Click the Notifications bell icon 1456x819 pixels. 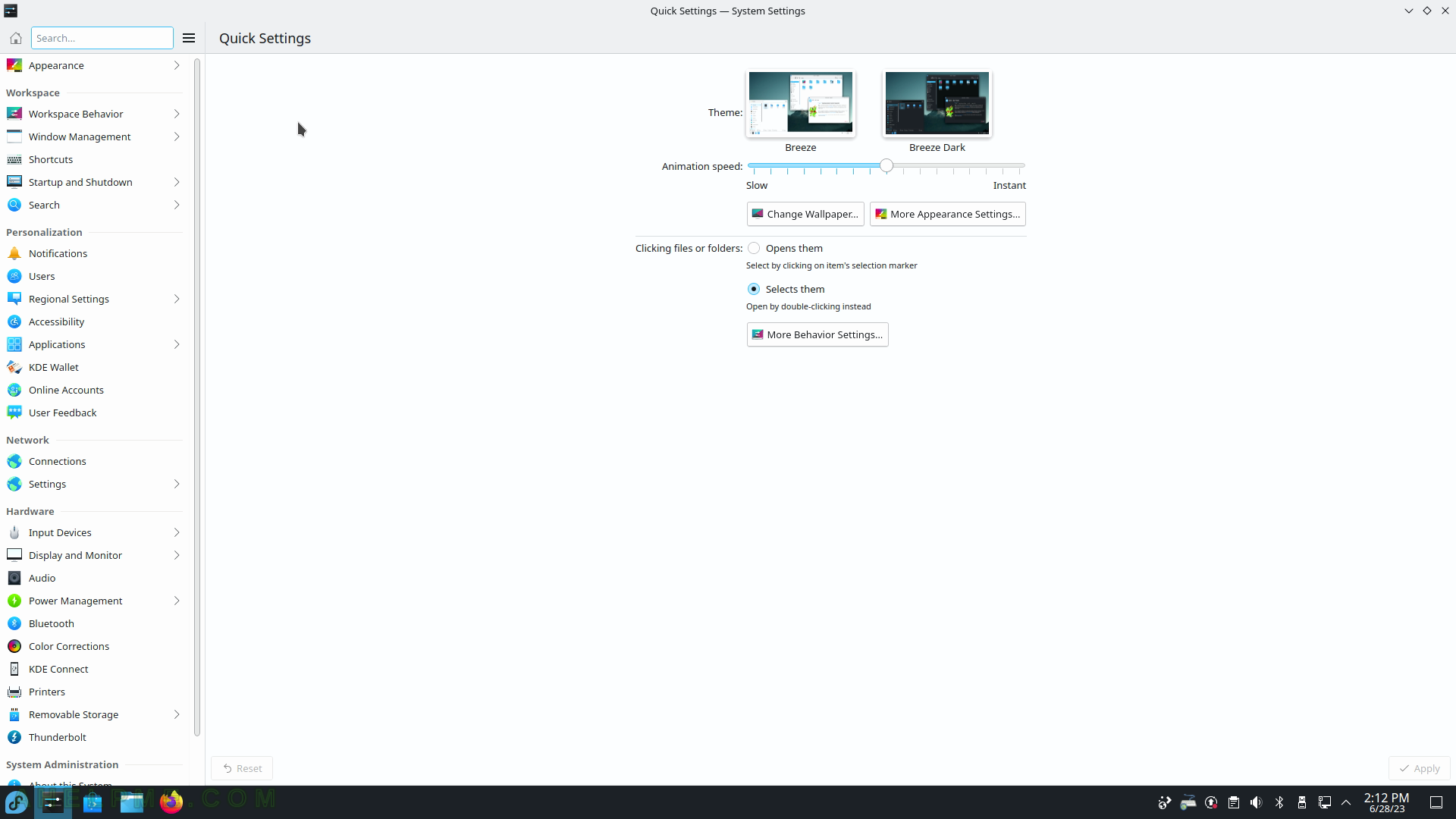(14, 253)
